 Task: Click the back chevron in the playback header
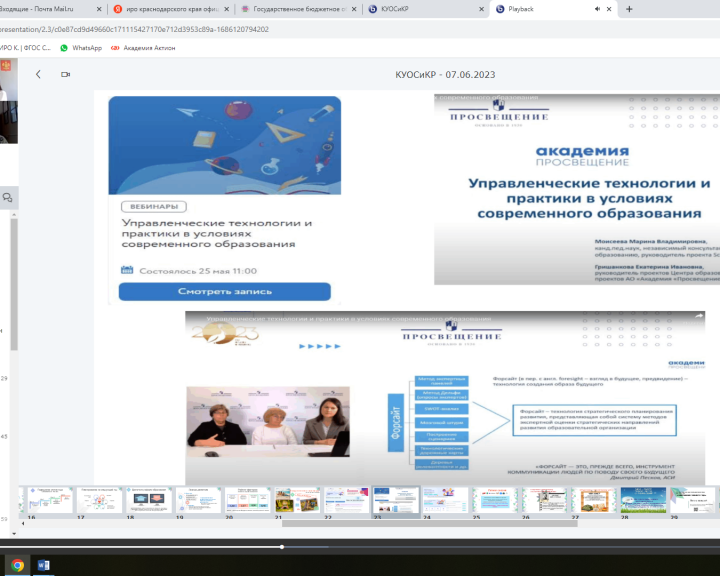[39, 74]
